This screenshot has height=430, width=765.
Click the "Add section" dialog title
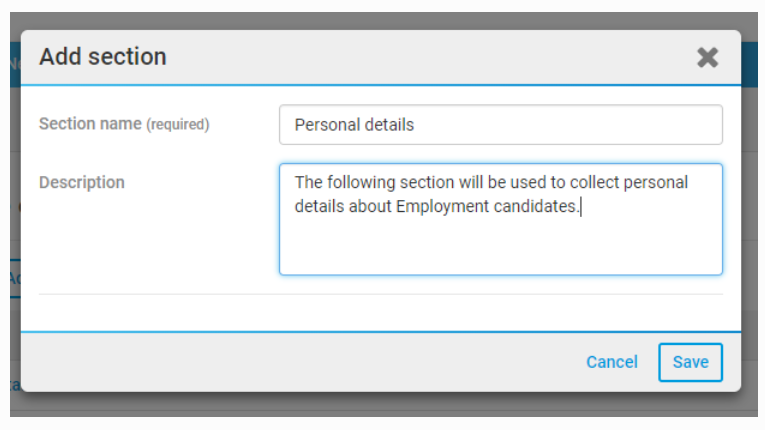103,57
